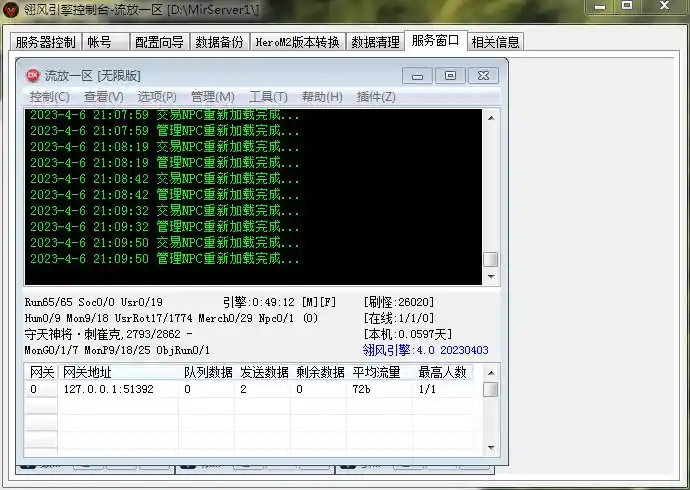Image resolution: width=690 pixels, height=490 pixels.
Task: Click the 网关地址 column header
Action: click(118, 373)
